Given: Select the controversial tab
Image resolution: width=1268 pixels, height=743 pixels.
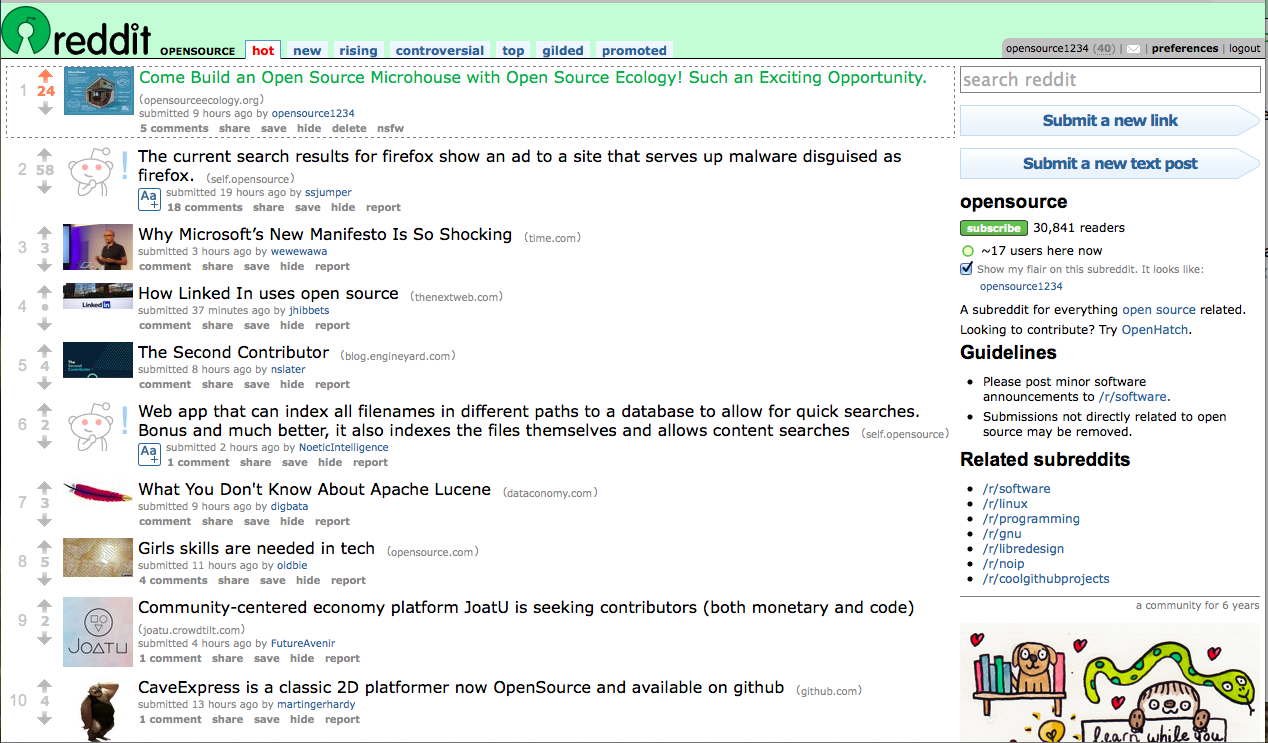Looking at the screenshot, I should point(440,50).
